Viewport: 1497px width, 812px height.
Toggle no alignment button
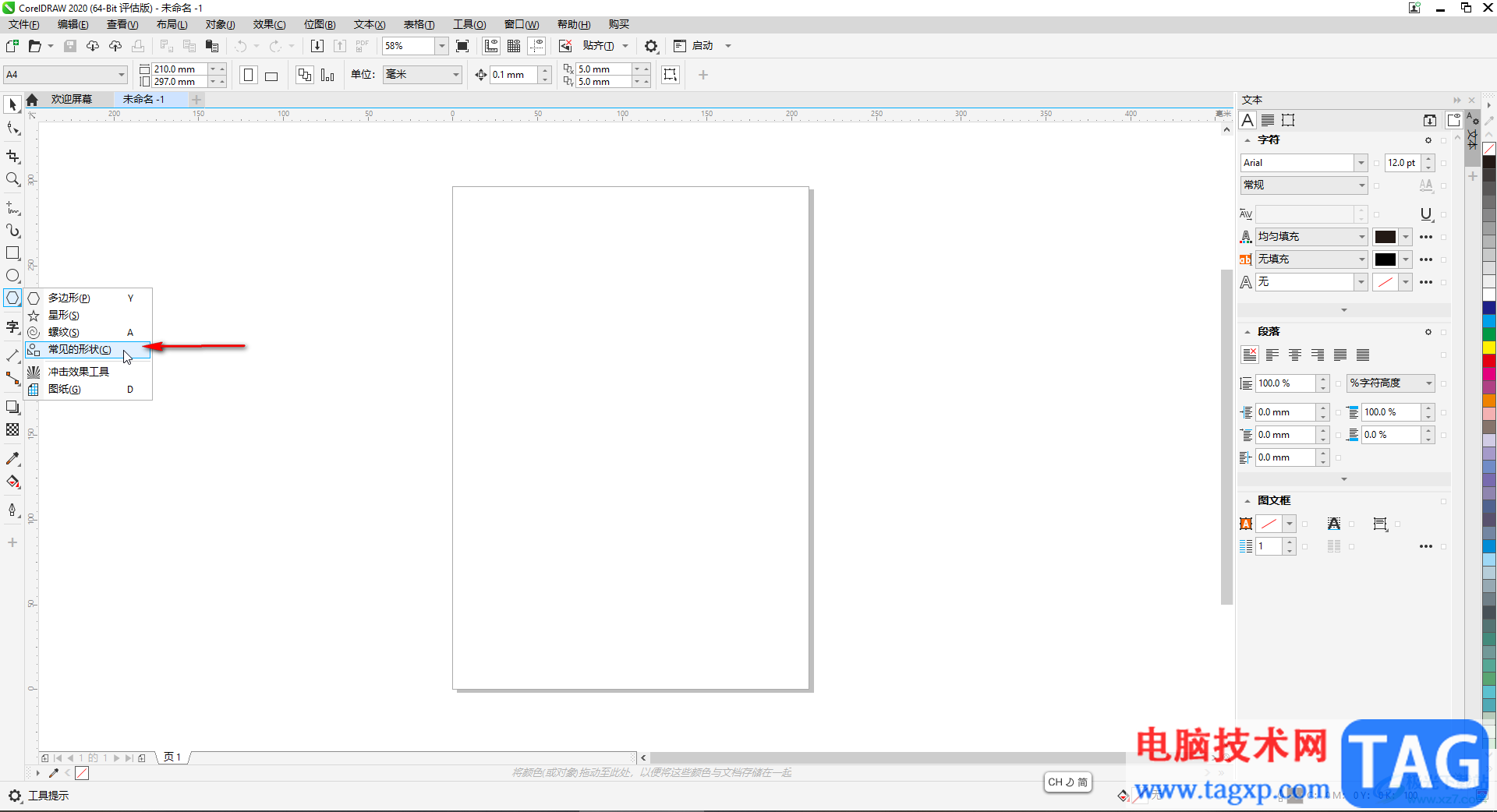[x=1250, y=355]
